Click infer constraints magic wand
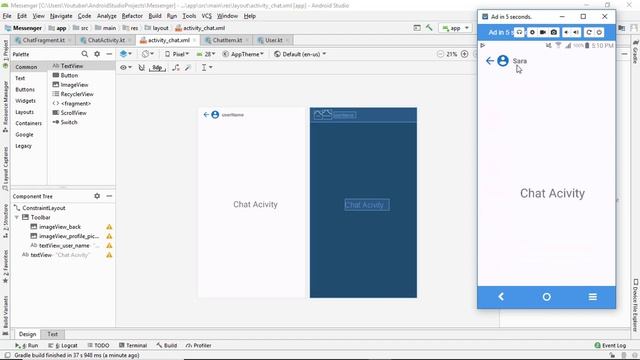640x360 pixels. [188, 67]
